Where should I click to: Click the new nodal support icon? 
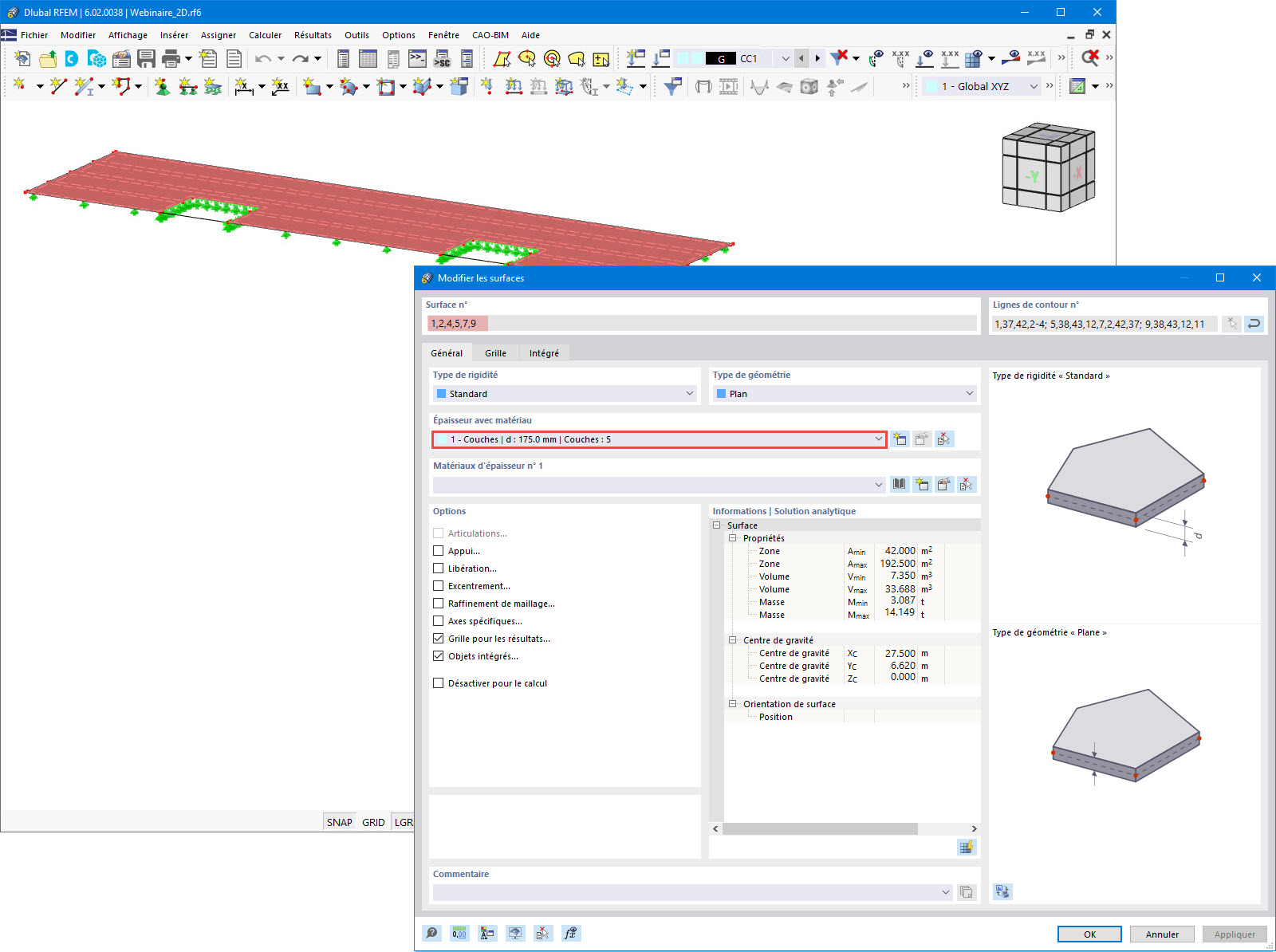pyautogui.click(x=162, y=86)
